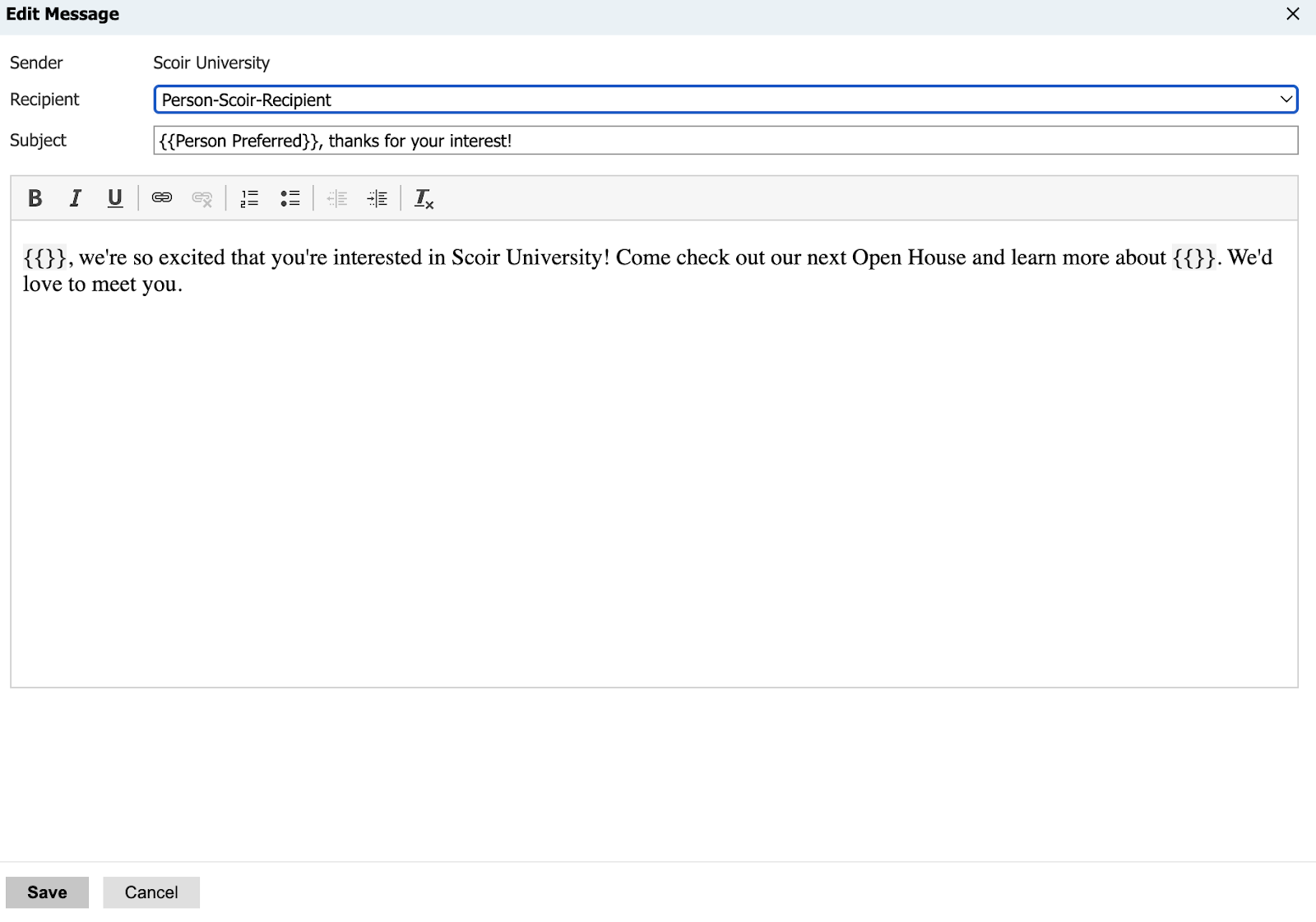Insert a bulleted list
Viewport: 1316px width, 922px height.
[x=290, y=198]
